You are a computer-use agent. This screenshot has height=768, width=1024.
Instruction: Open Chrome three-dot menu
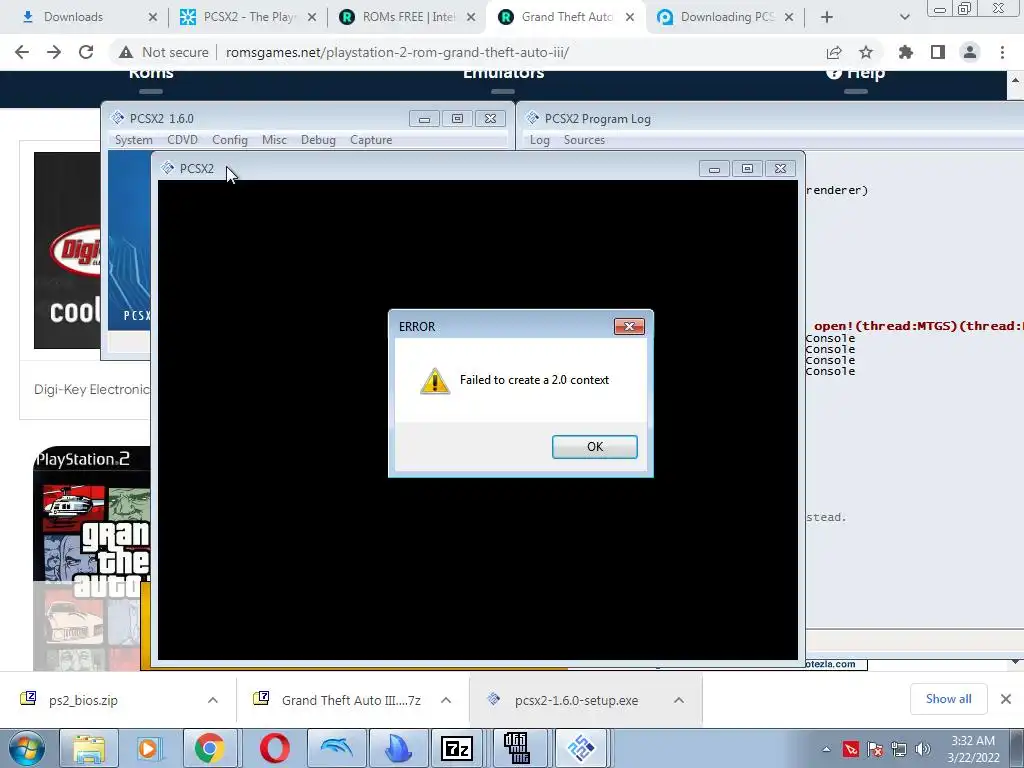tap(1002, 52)
